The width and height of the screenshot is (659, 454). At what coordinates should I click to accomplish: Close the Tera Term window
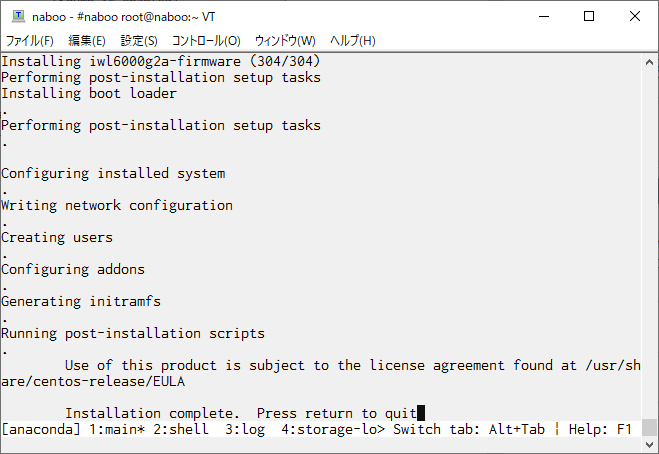click(x=635, y=16)
